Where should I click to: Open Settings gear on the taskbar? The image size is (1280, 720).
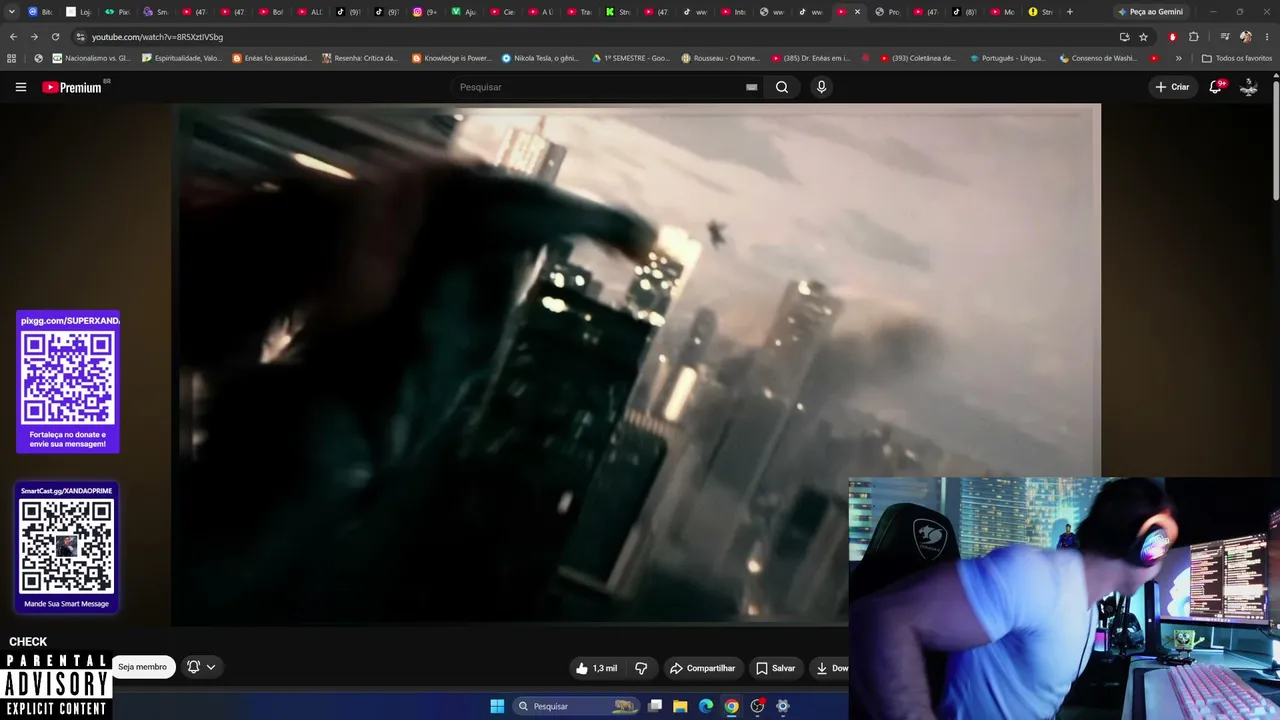coord(783,706)
